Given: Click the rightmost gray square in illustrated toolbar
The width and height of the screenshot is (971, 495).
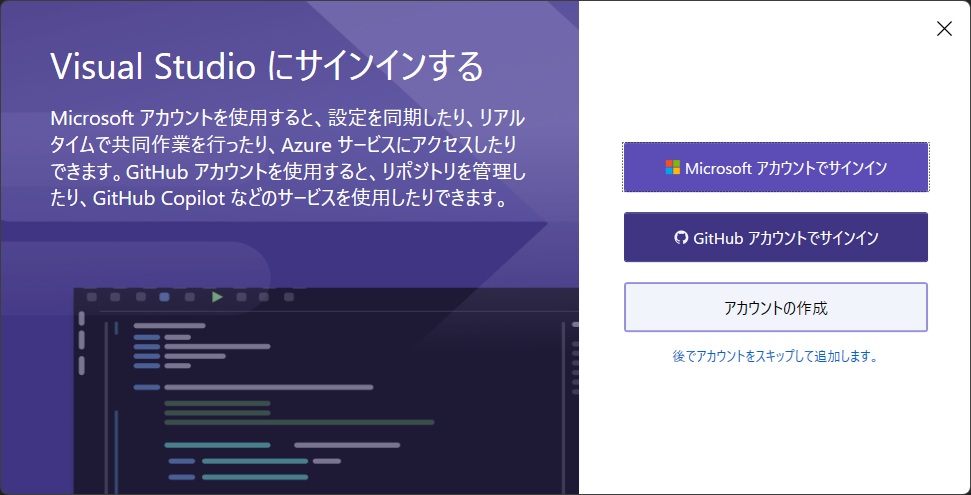Looking at the screenshot, I should pyautogui.click(x=289, y=297).
